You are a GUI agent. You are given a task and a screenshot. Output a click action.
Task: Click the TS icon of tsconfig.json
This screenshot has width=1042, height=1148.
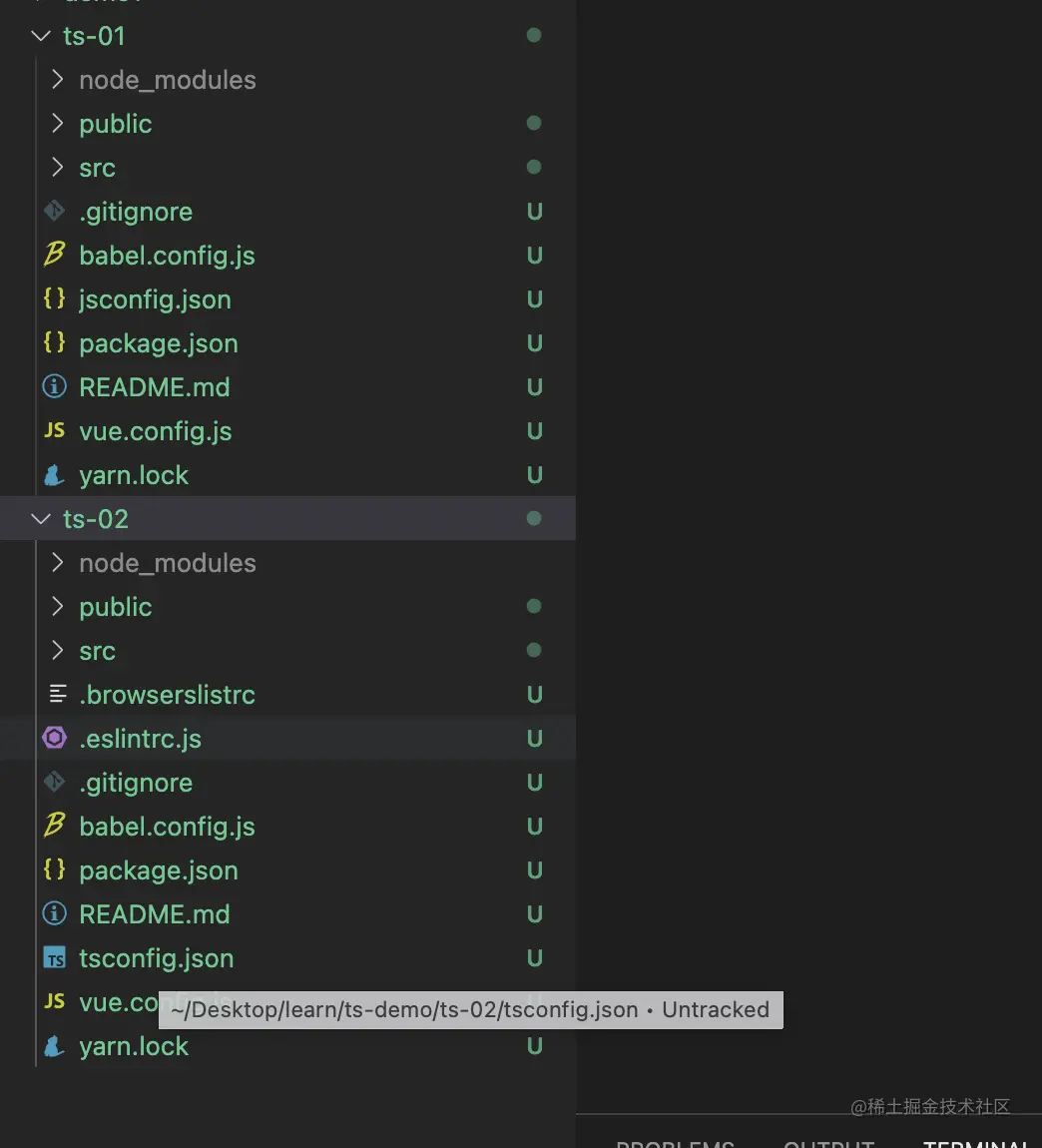(54, 958)
